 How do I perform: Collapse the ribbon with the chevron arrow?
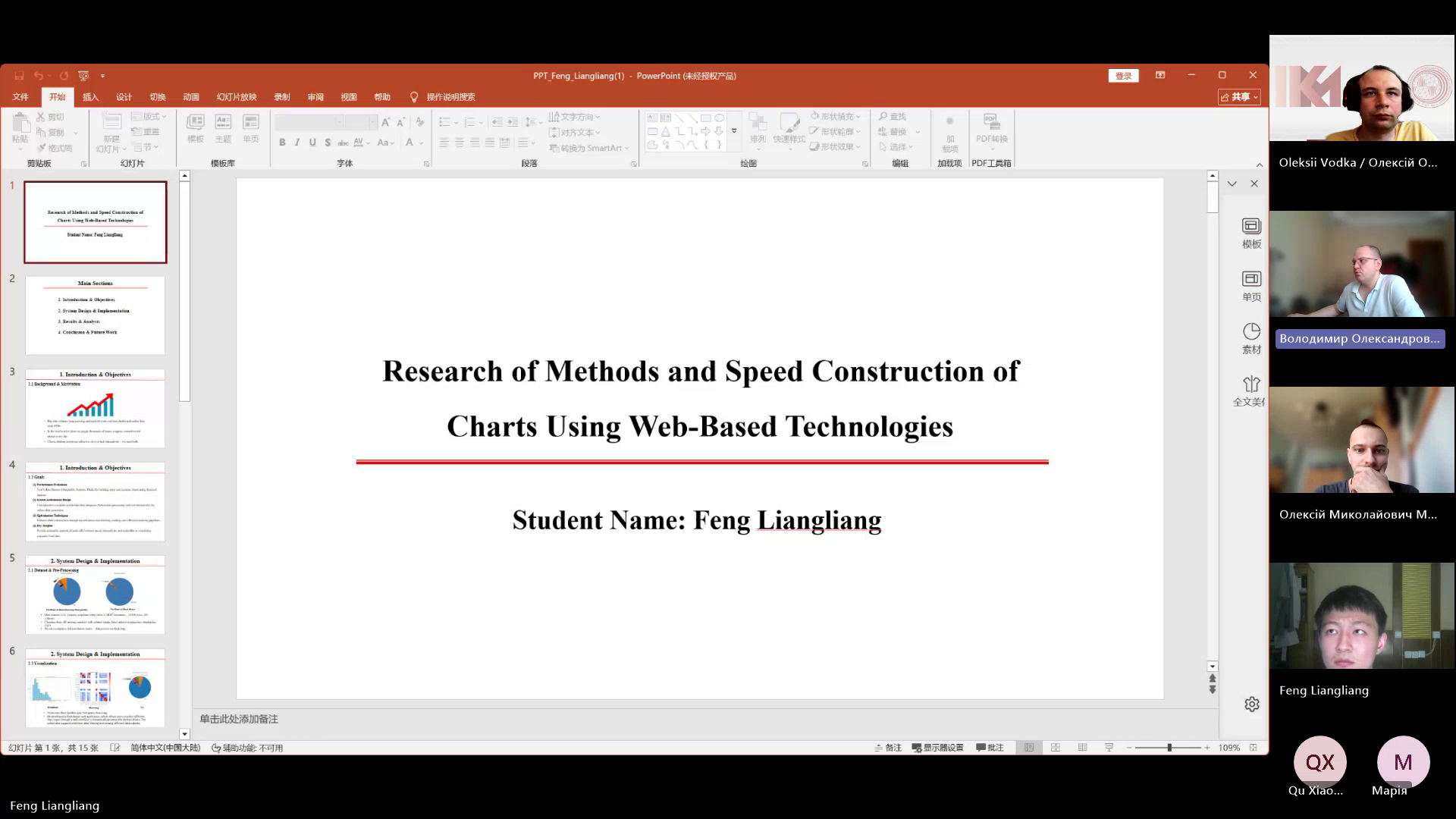1260,165
